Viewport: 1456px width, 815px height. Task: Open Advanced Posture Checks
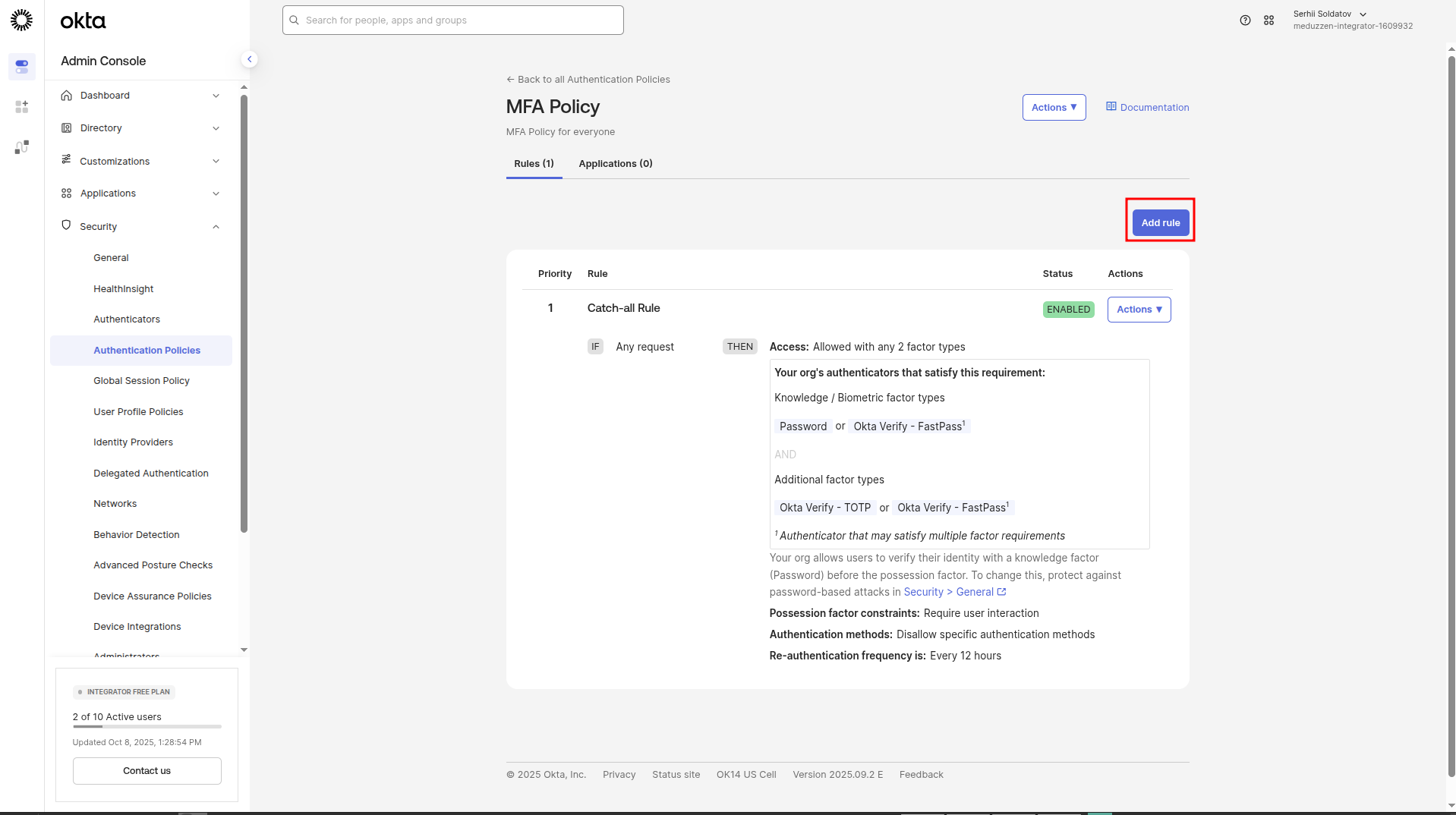(153, 565)
